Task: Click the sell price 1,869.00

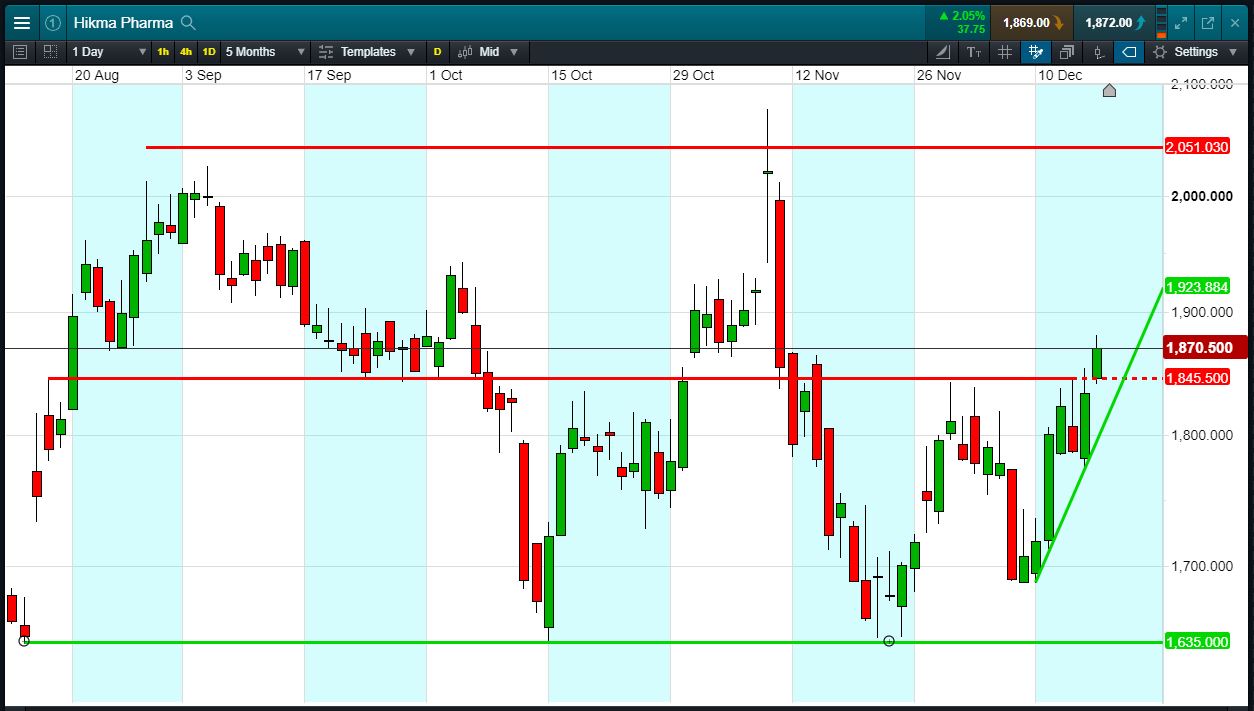Action: coord(1033,22)
